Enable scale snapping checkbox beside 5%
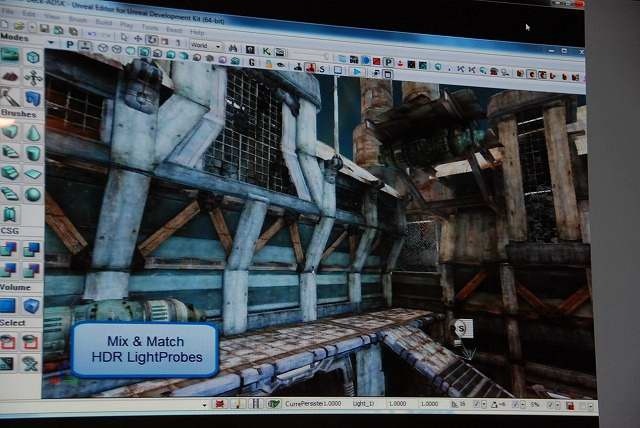Screen dimensions: 640x428 (551, 406)
